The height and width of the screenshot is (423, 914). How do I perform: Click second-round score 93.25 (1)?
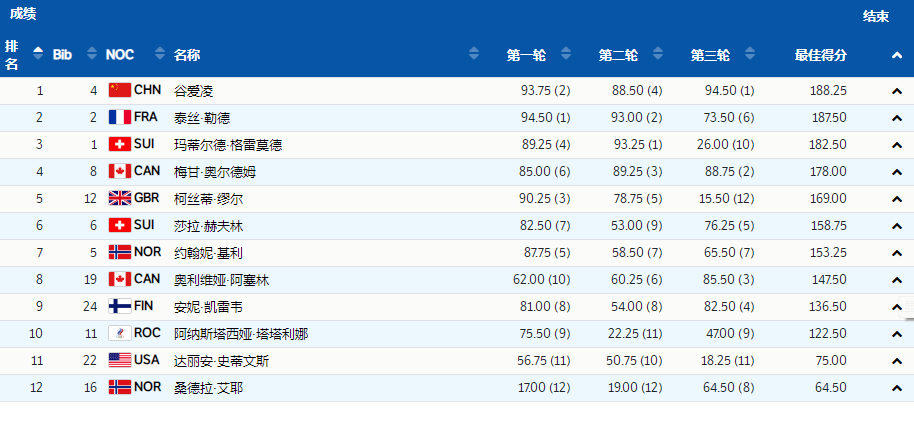point(638,145)
